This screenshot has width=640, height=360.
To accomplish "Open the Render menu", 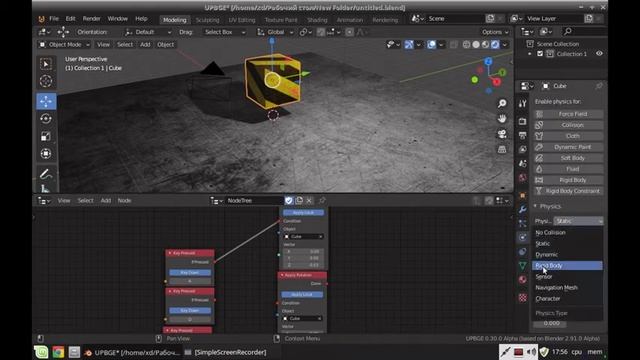I will [x=91, y=19].
